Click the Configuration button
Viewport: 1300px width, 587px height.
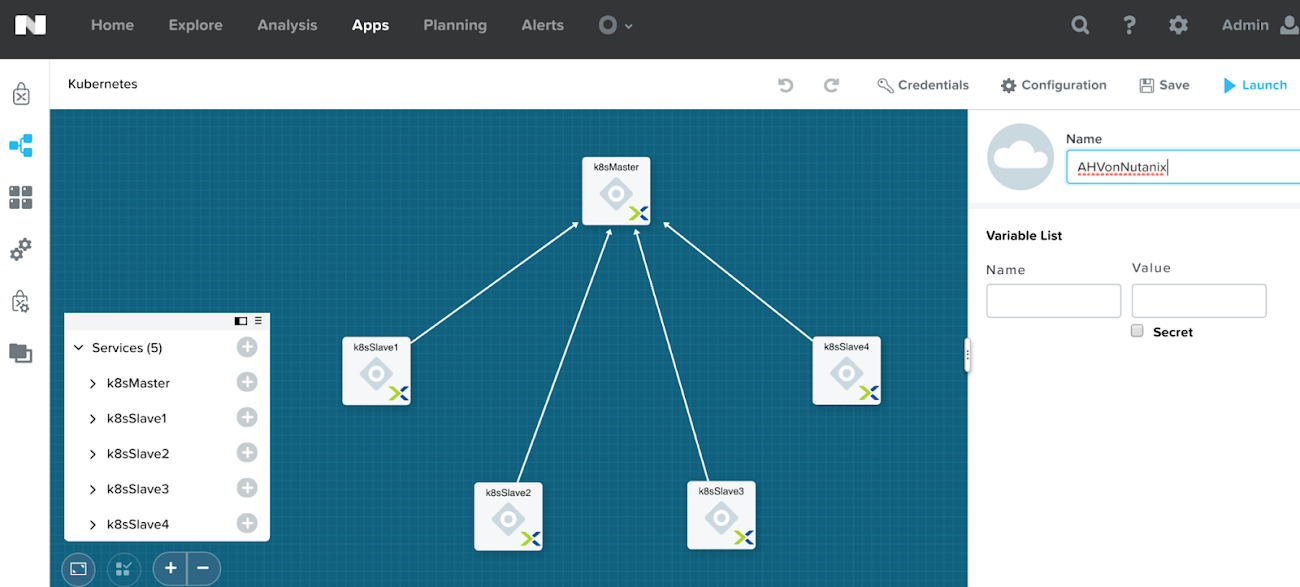point(1054,85)
